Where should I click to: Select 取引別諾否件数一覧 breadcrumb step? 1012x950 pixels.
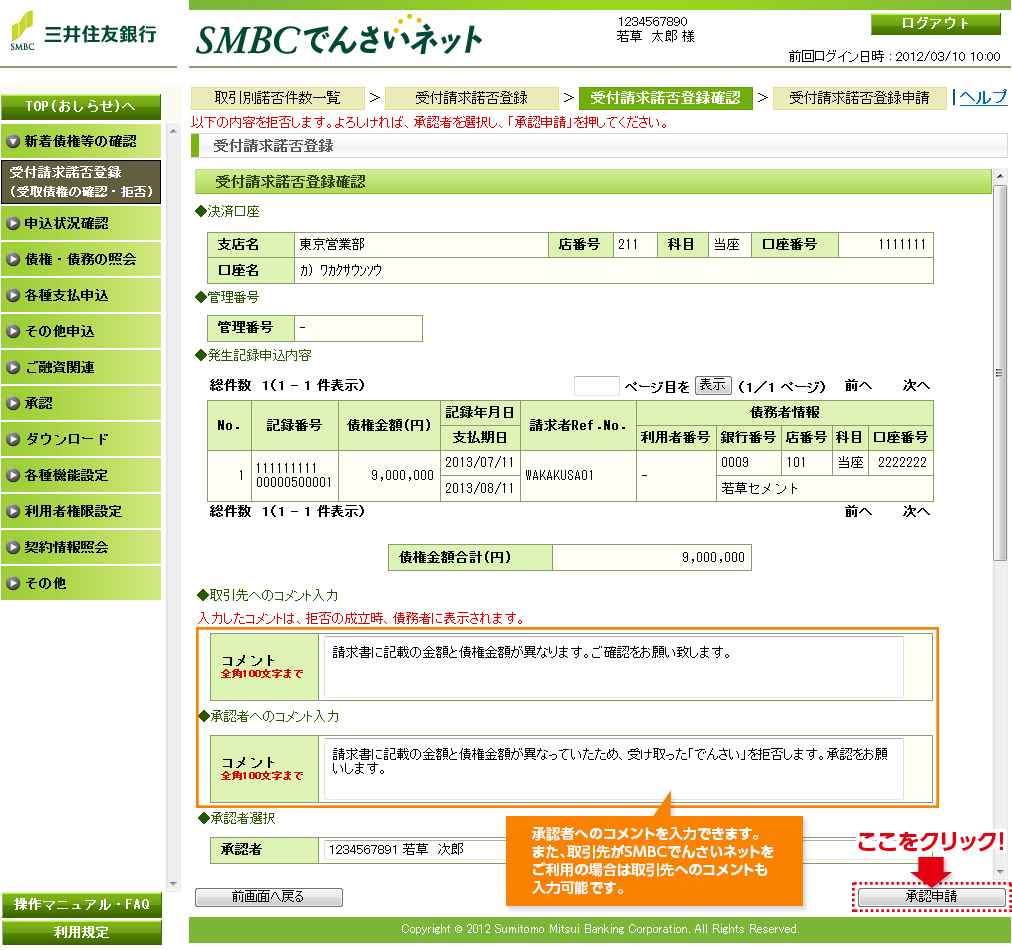pos(278,98)
